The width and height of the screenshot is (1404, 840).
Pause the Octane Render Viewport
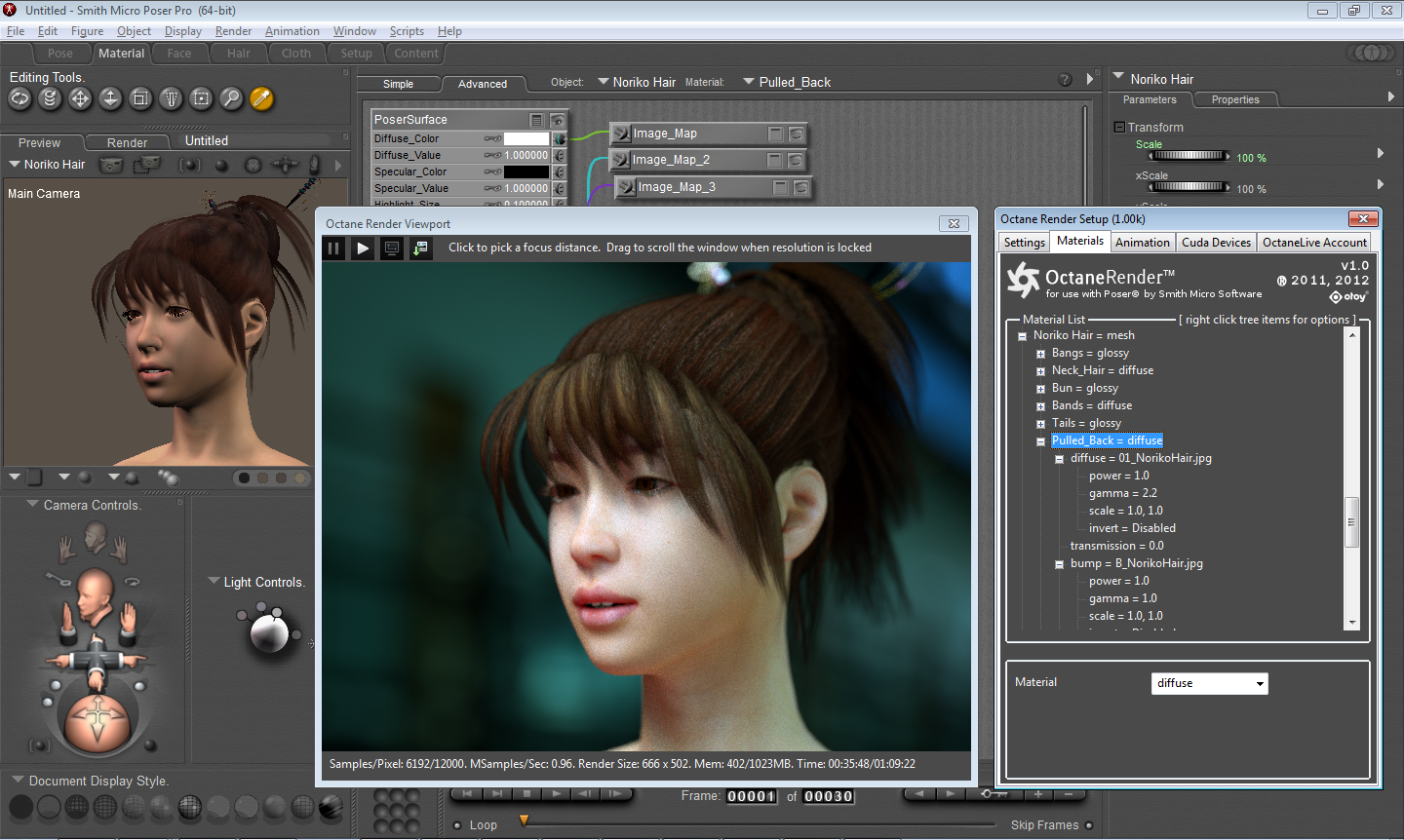pos(333,248)
